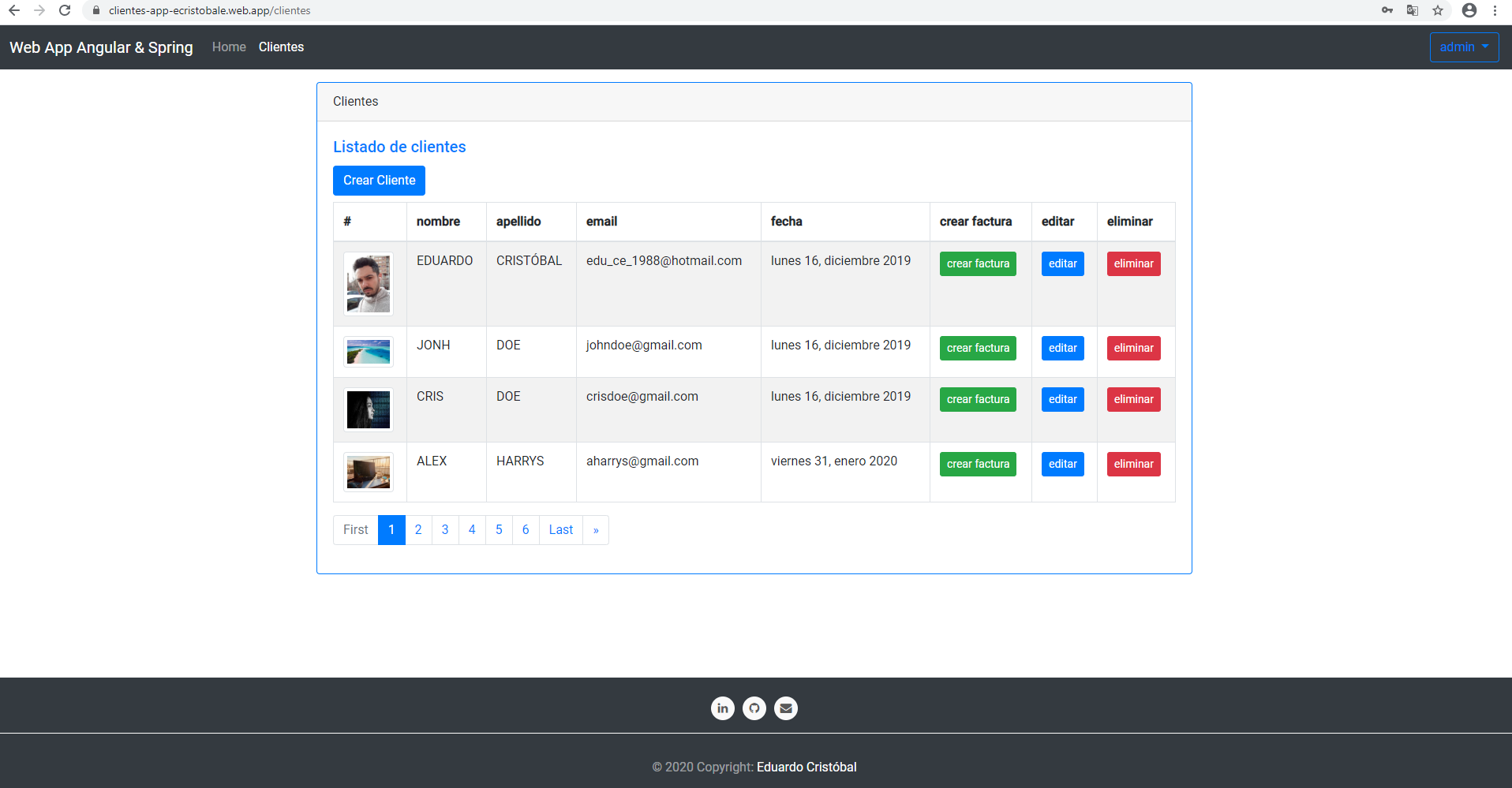Viewport: 1512px width, 788px height.
Task: Expand the admin user dropdown
Action: point(1464,47)
